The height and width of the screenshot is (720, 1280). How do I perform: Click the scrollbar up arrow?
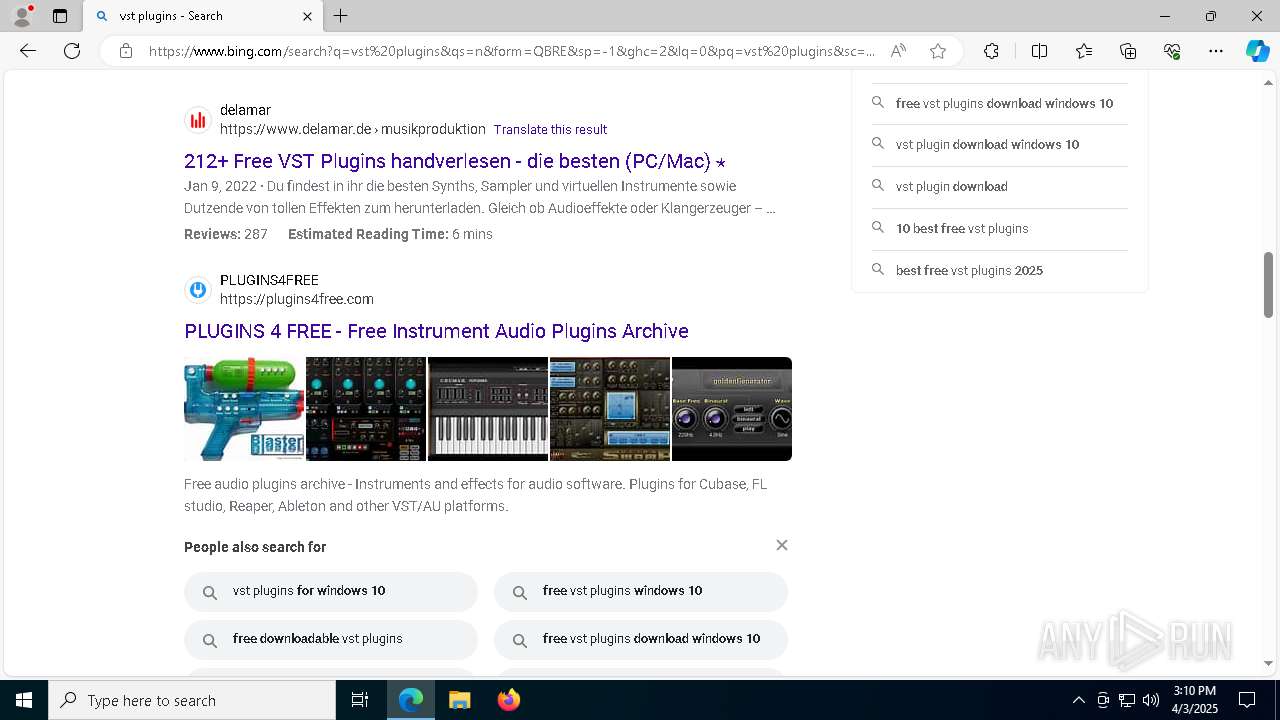pyautogui.click(x=1268, y=82)
